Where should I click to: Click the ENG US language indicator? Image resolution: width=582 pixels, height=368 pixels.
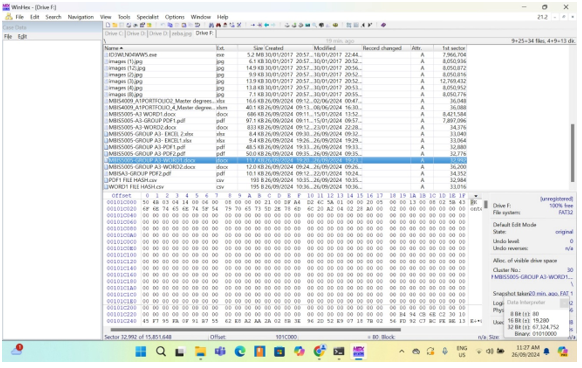click(462, 351)
